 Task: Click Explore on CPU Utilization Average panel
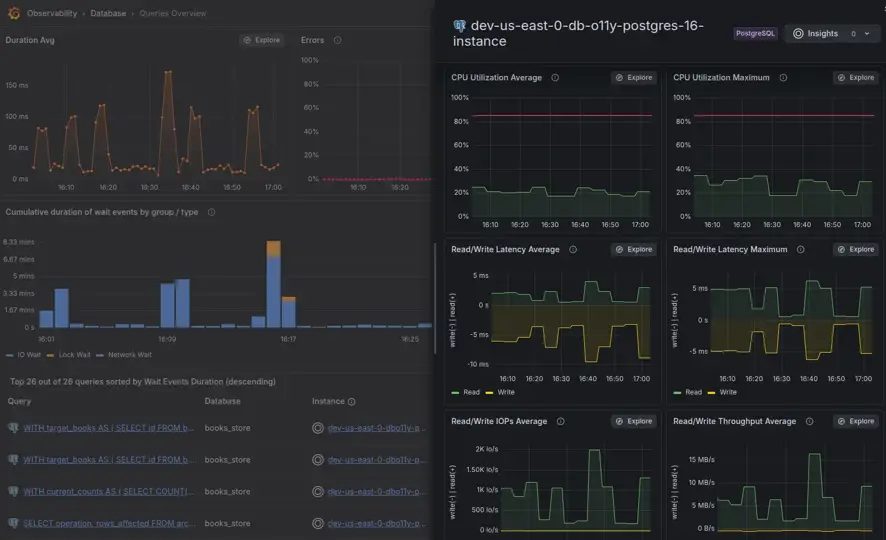[x=634, y=77]
